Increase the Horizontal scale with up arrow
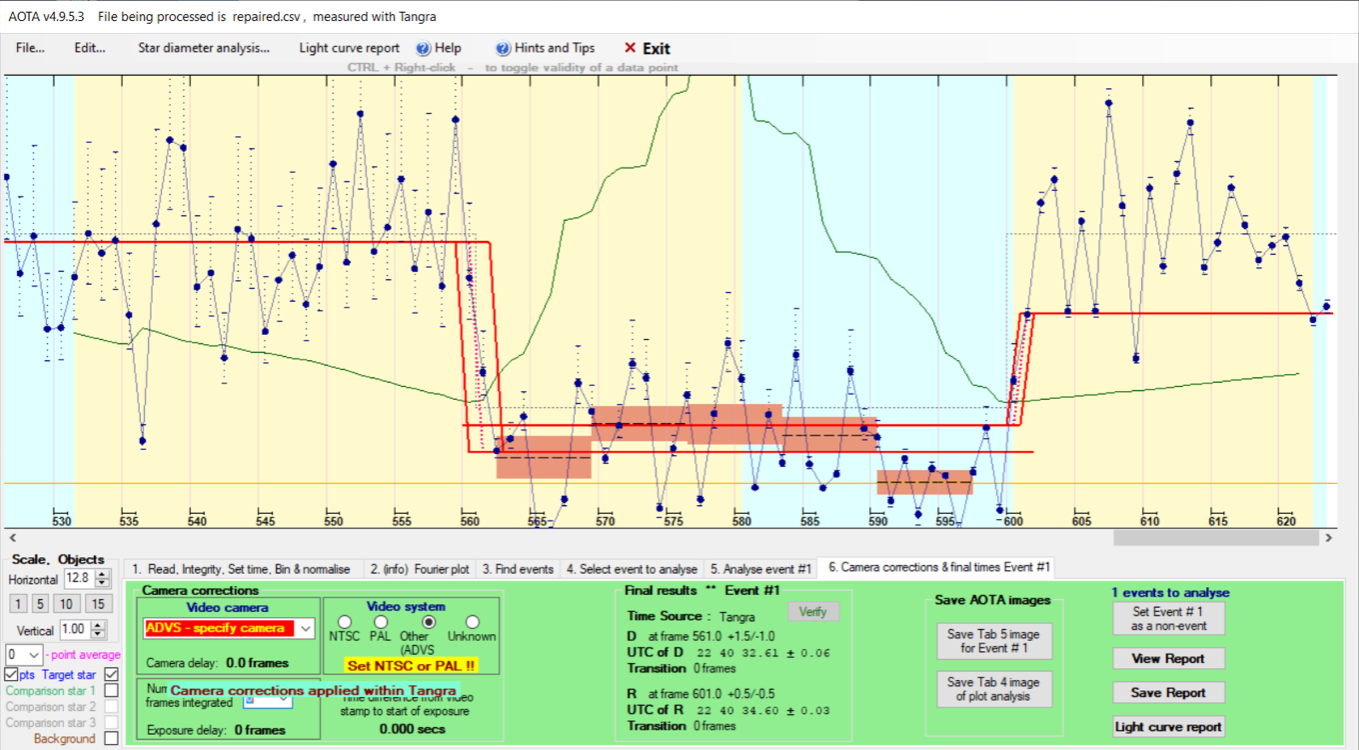 pos(103,574)
